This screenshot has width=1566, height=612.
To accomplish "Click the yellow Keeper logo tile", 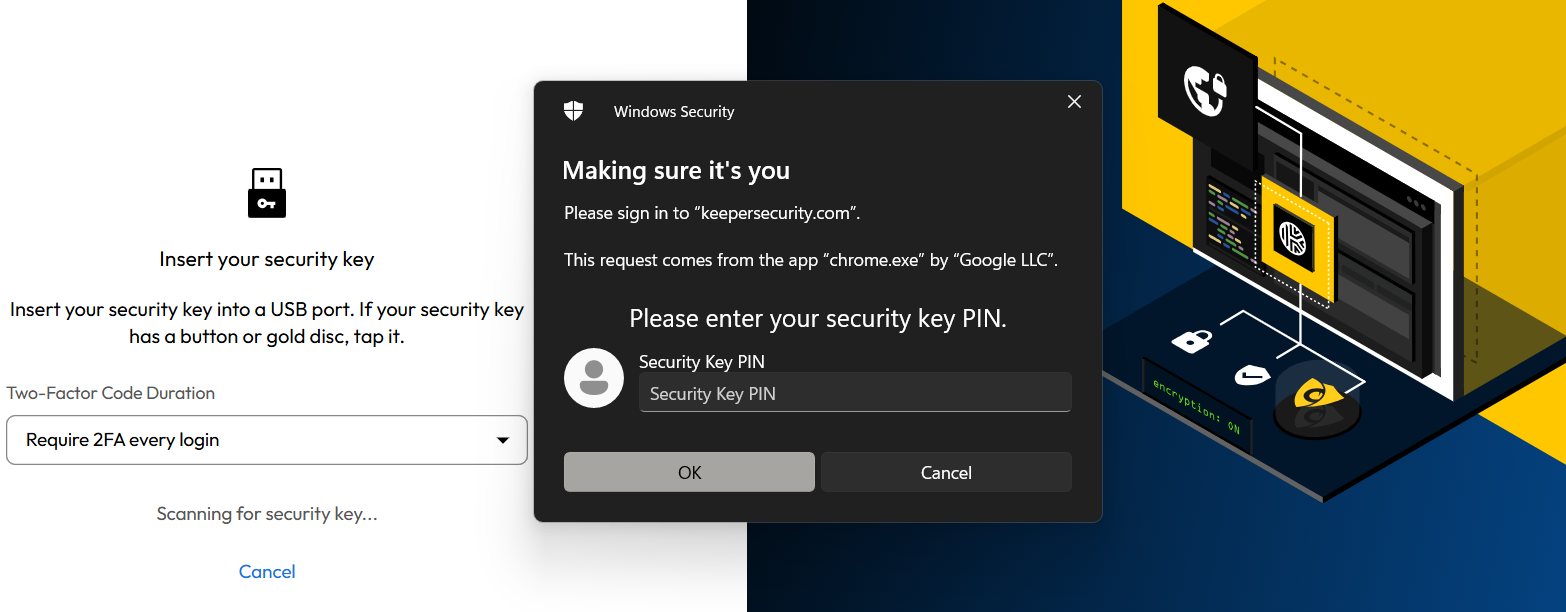I will (x=1297, y=237).
